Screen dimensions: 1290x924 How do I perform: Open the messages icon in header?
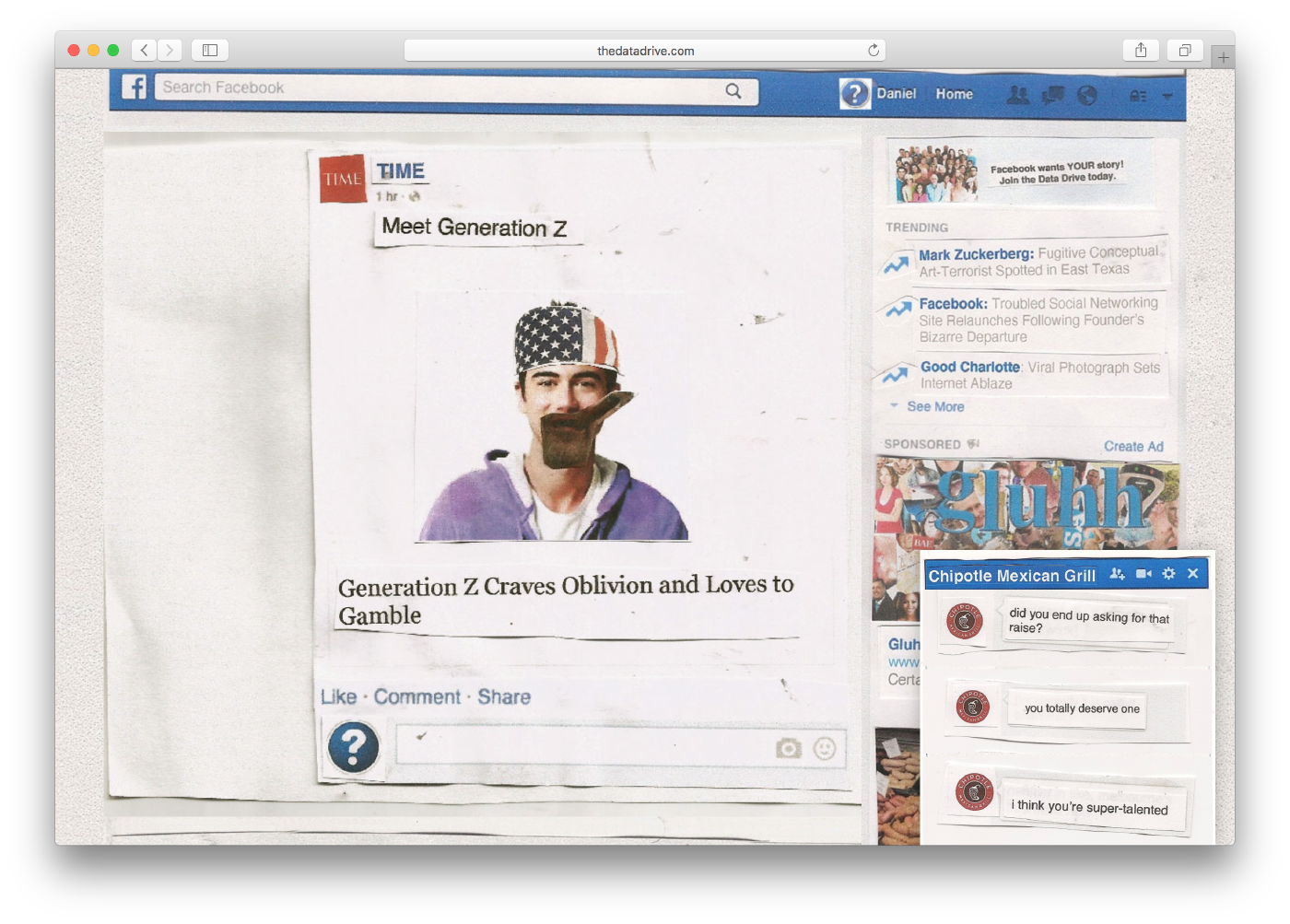pos(1052,94)
